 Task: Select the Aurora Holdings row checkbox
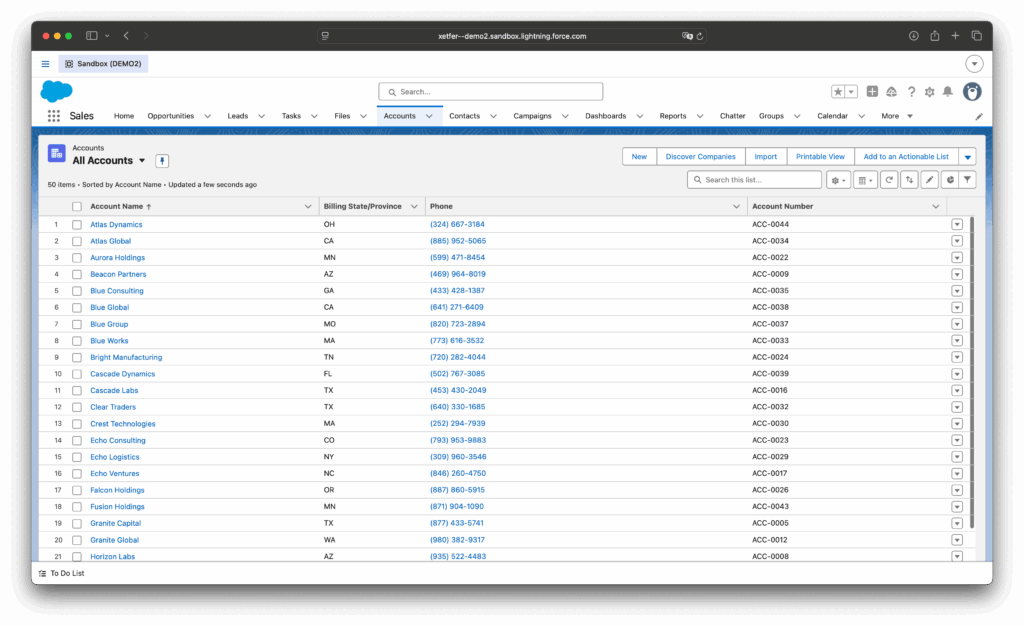77,258
